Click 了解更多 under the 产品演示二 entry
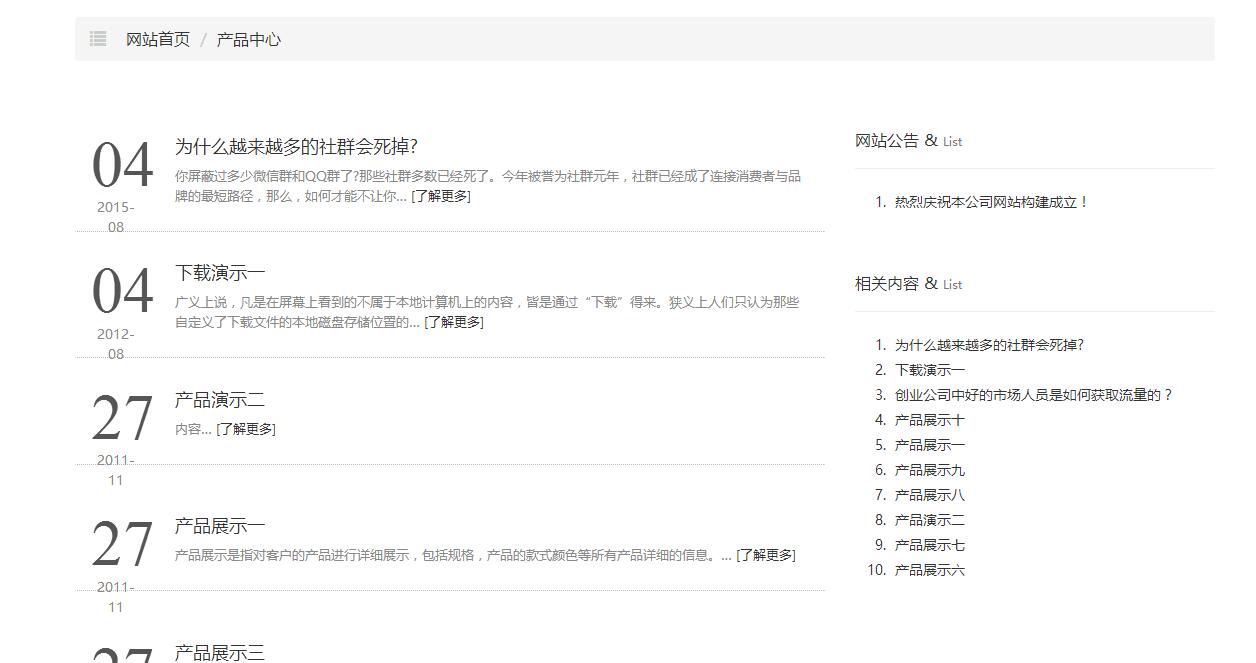The width and height of the screenshot is (1256, 663). (x=246, y=429)
